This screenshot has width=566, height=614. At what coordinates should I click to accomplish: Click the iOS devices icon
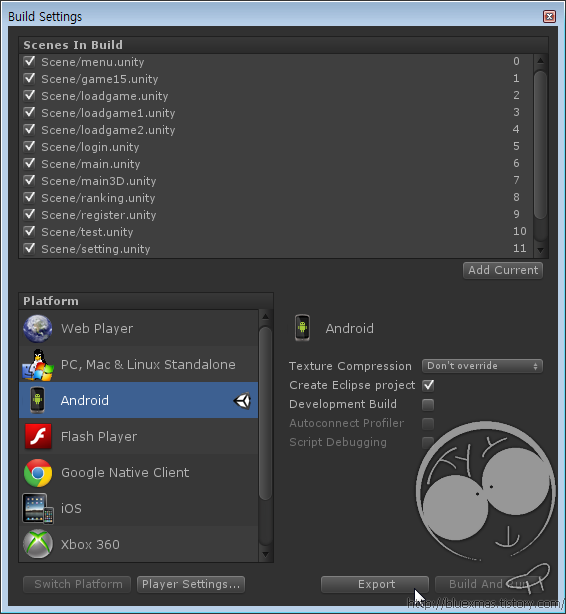coord(38,508)
